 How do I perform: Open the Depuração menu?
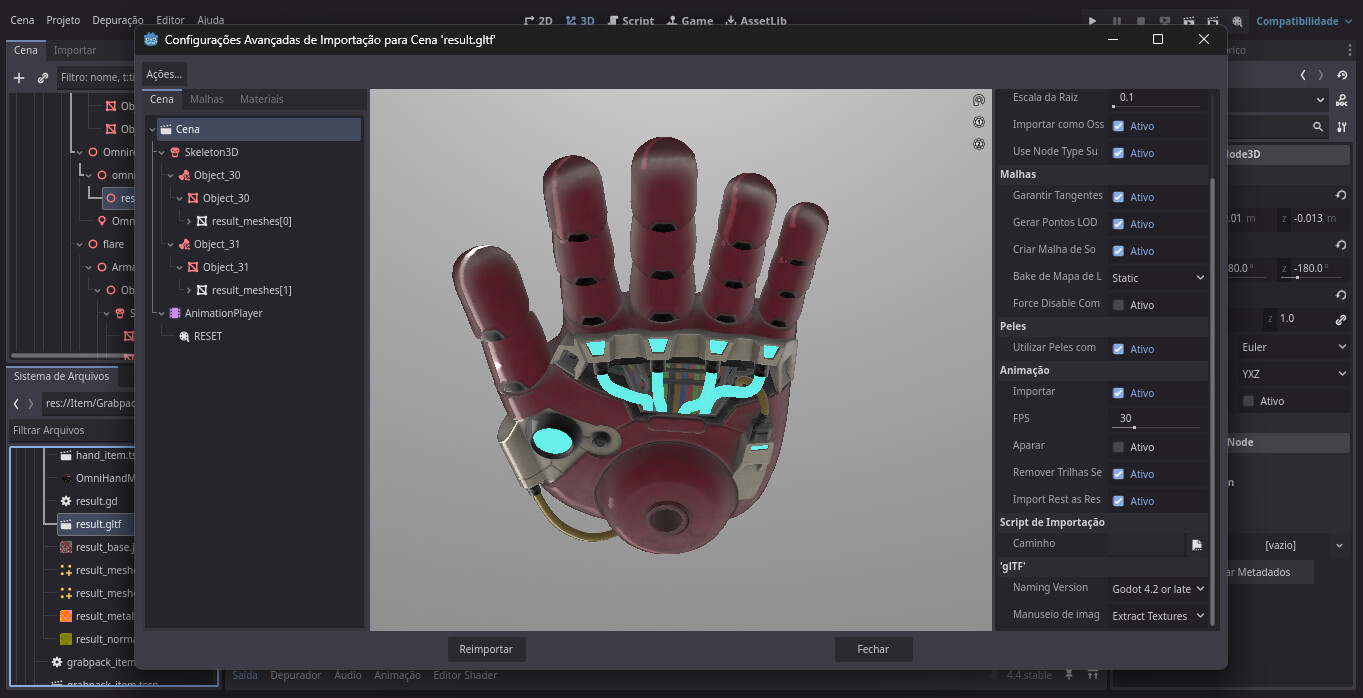coord(118,20)
